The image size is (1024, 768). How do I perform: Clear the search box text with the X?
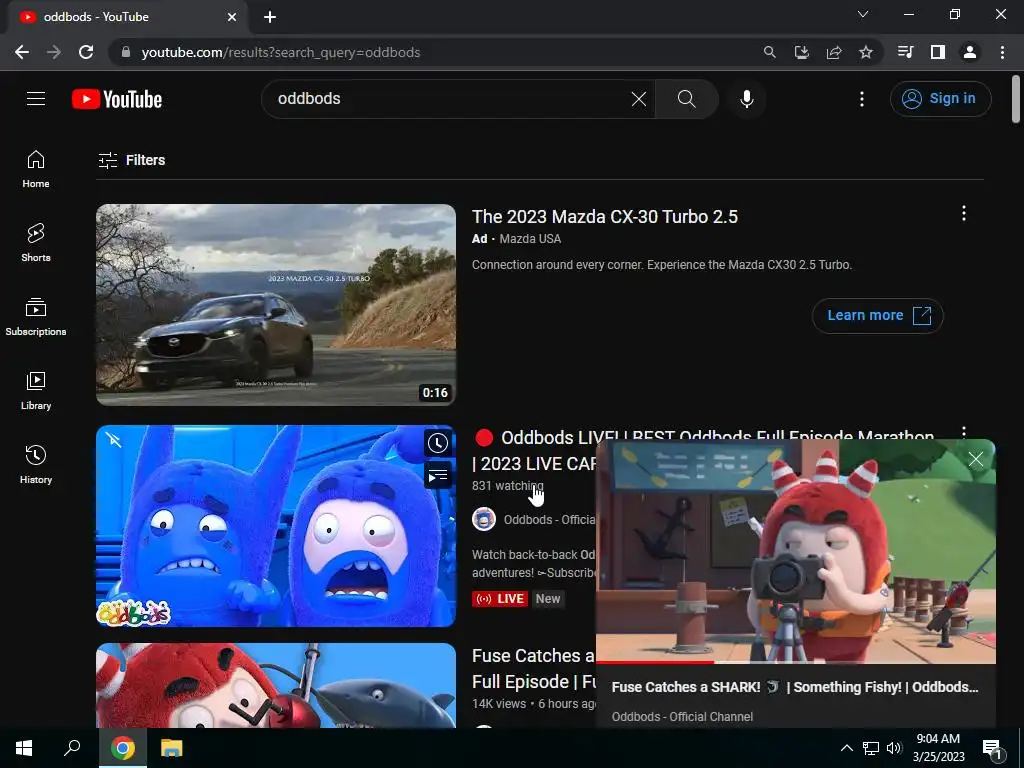(x=639, y=99)
